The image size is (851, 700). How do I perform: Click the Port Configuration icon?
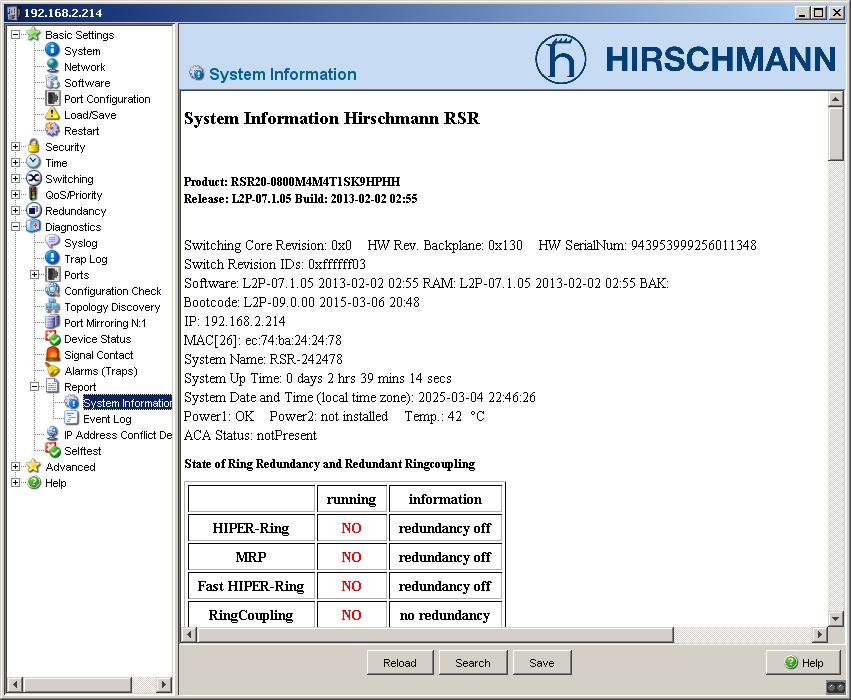coord(53,98)
